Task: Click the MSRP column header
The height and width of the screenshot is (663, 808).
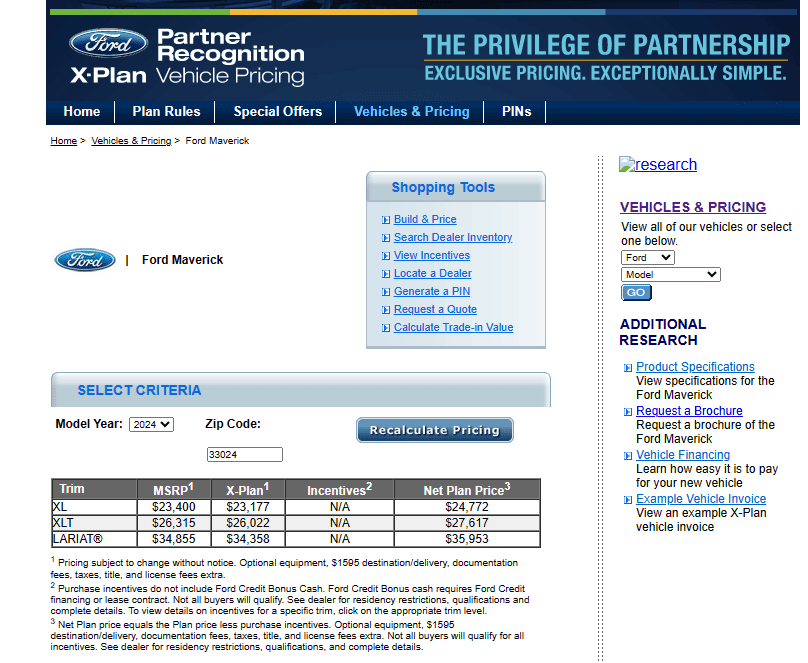Action: [x=174, y=489]
